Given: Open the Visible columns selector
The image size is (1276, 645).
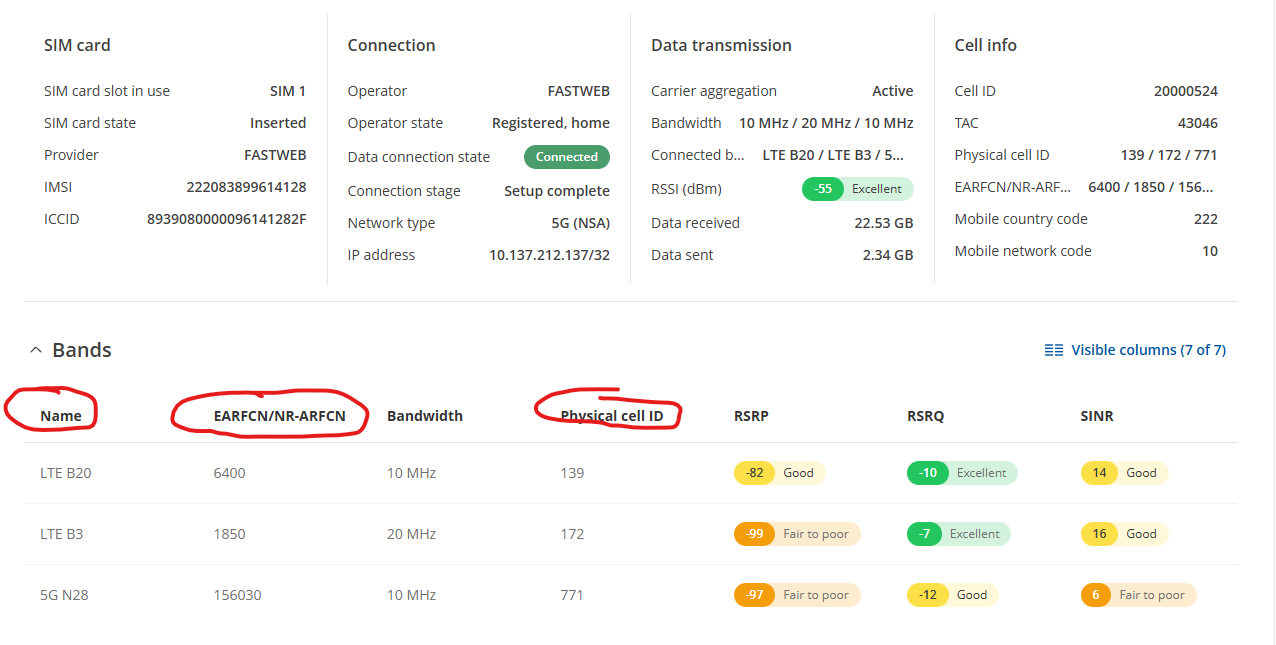Looking at the screenshot, I should pyautogui.click(x=1148, y=350).
